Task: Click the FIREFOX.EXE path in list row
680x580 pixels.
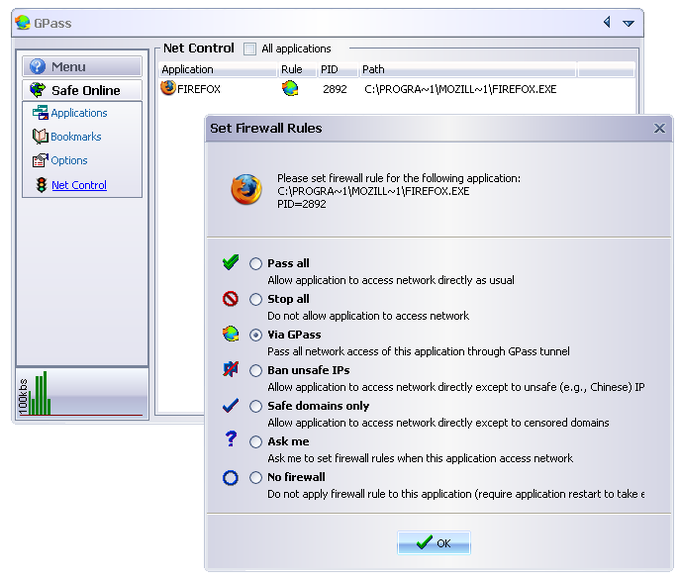Action: coord(460,89)
